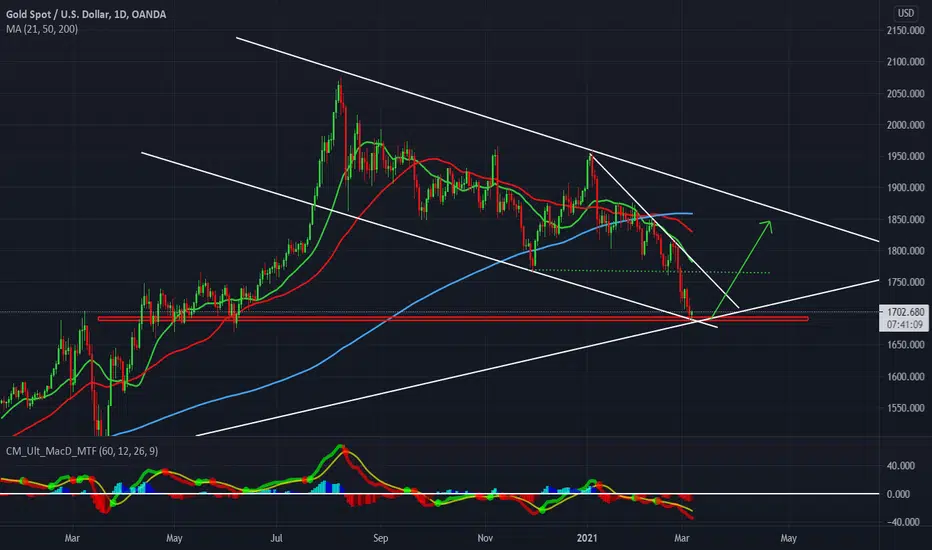Click the Mar label after 2021 on time axis
Viewport: 932px width, 550px height.
click(682, 538)
